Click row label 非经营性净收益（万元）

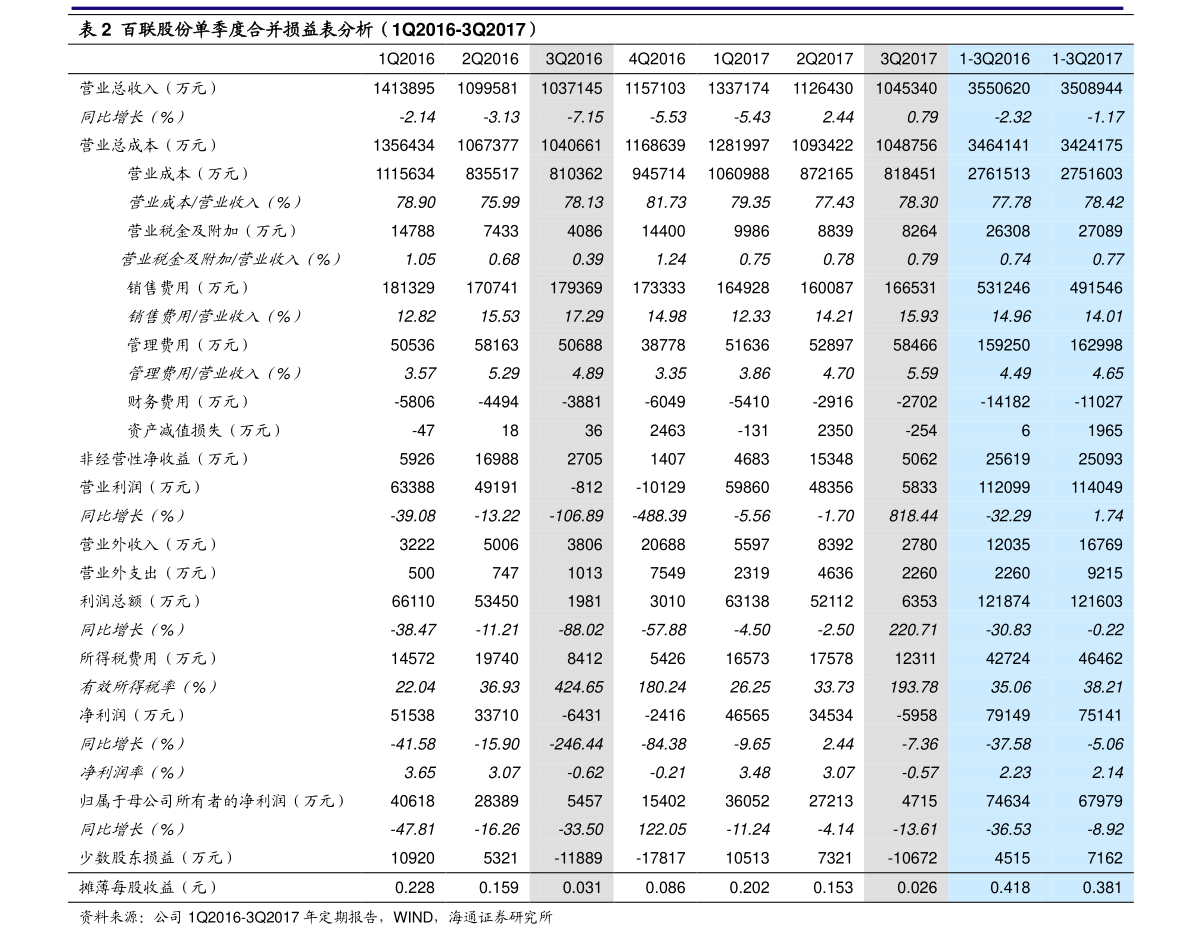pos(164,459)
